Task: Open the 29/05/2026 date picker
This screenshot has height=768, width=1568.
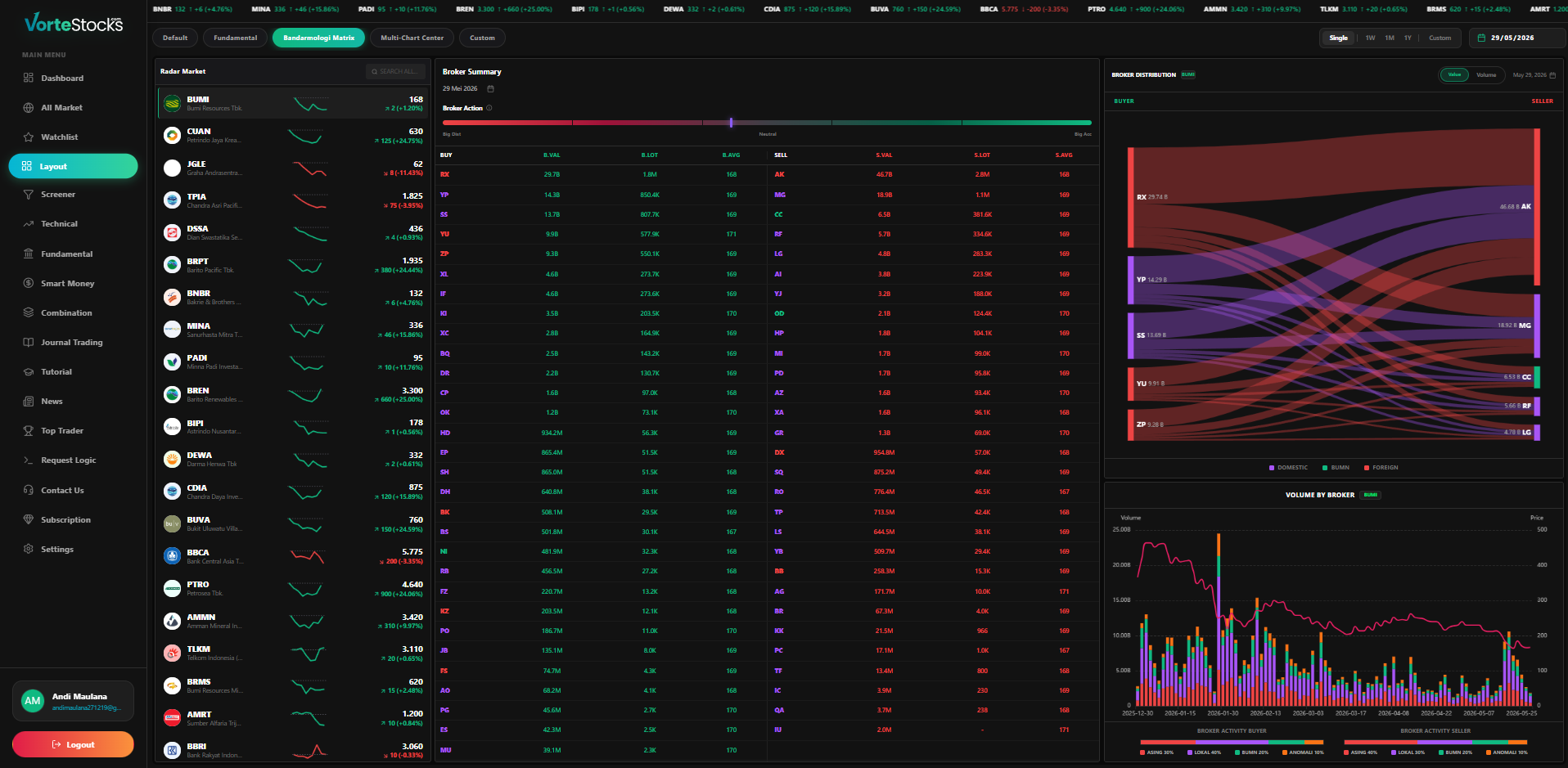Action: click(1516, 38)
